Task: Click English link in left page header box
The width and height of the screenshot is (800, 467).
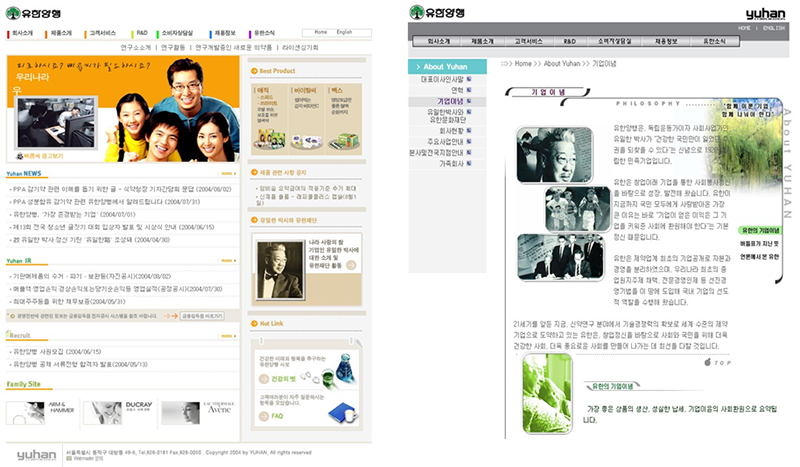Action: pos(344,32)
